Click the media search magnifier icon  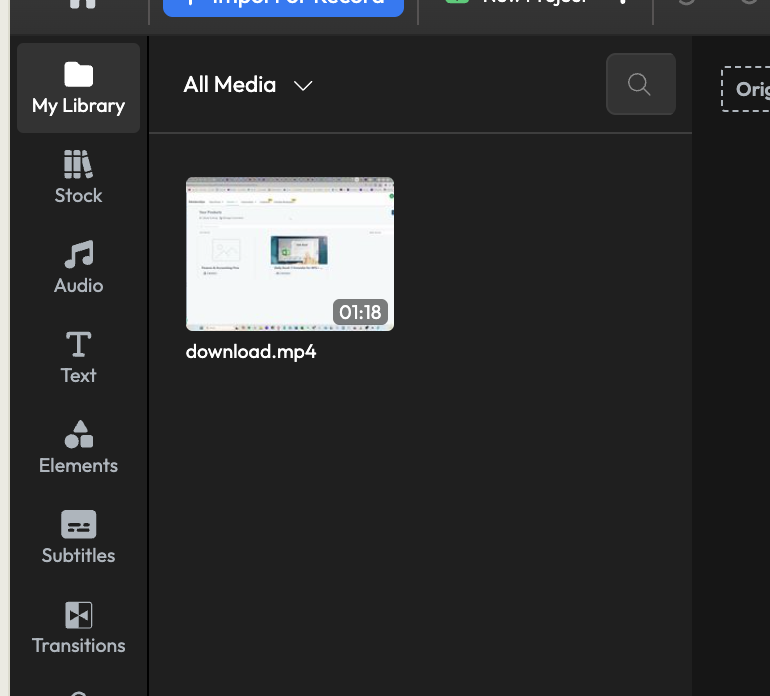coord(640,84)
